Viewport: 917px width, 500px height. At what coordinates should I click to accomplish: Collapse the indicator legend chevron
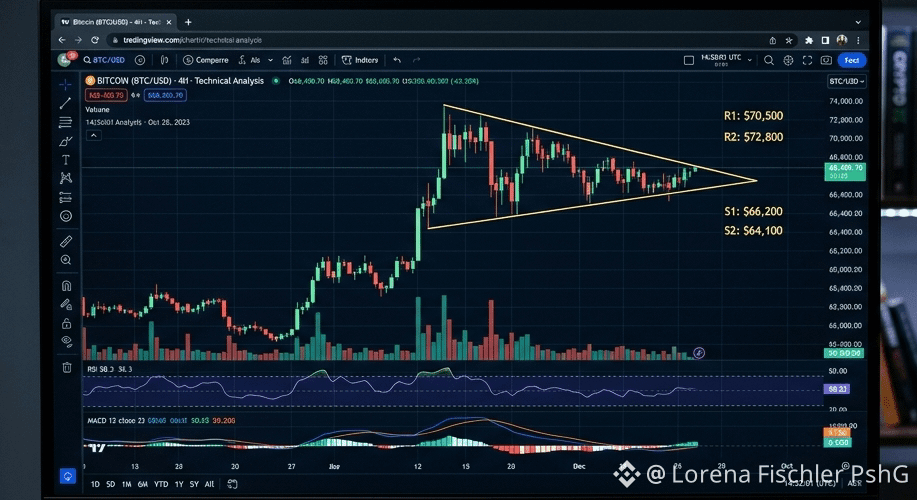94,136
